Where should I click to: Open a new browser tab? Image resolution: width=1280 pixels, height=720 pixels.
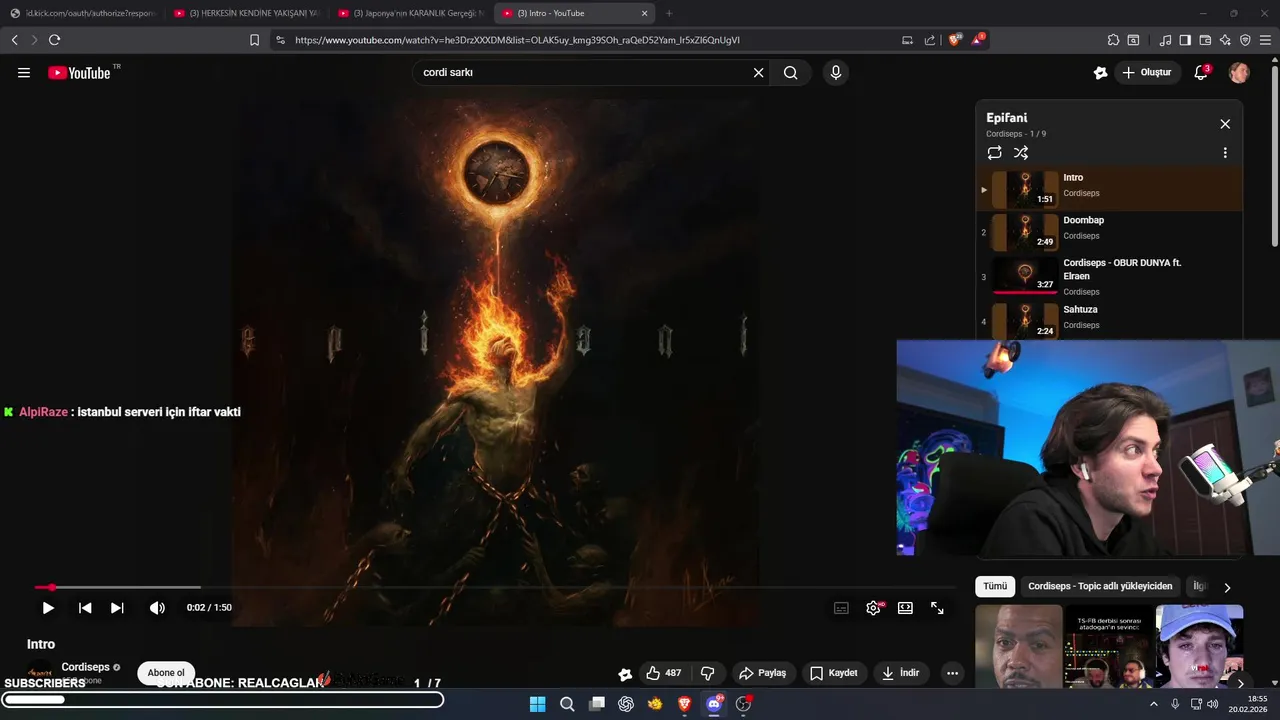coord(669,13)
